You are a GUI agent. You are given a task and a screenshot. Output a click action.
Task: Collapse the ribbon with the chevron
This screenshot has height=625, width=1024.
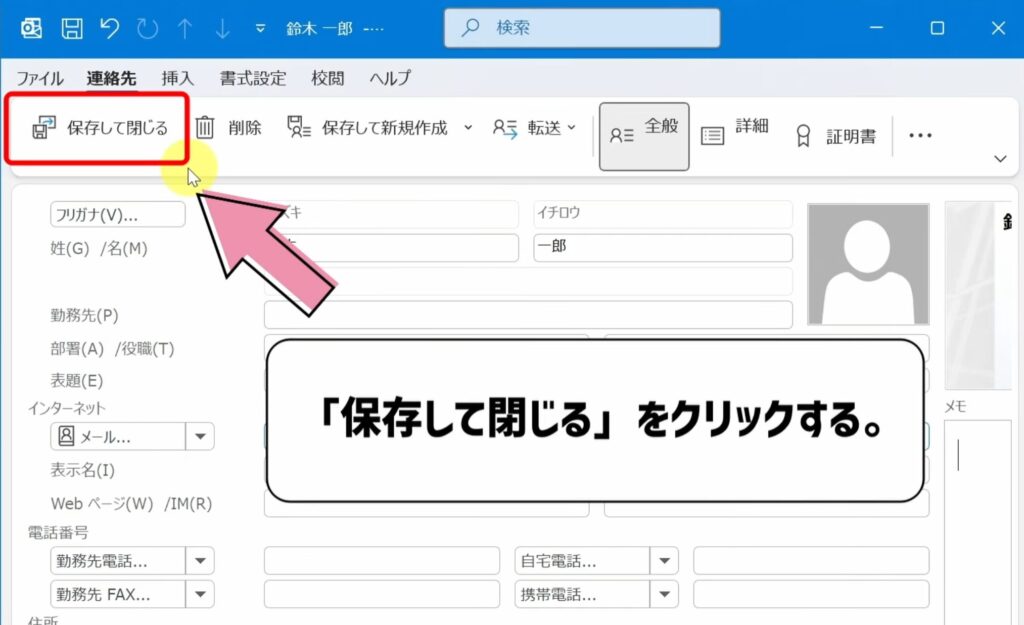point(1000,158)
